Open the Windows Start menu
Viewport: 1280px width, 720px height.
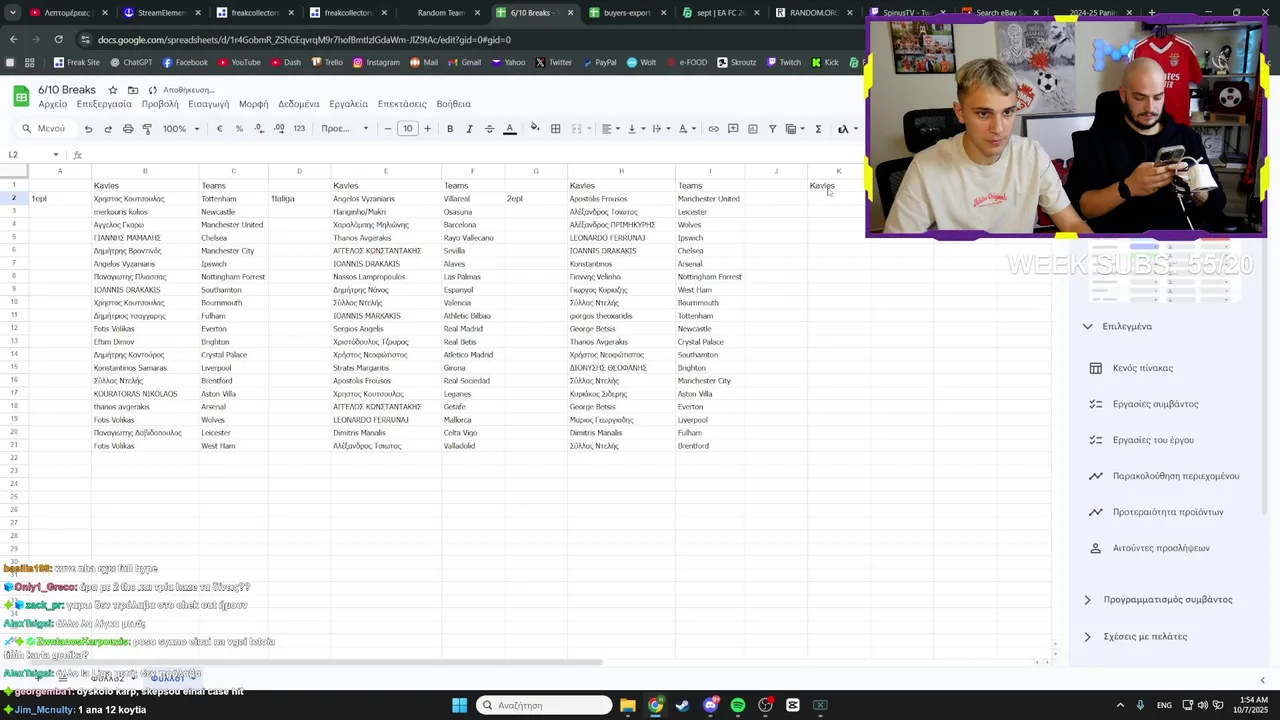pos(459,705)
